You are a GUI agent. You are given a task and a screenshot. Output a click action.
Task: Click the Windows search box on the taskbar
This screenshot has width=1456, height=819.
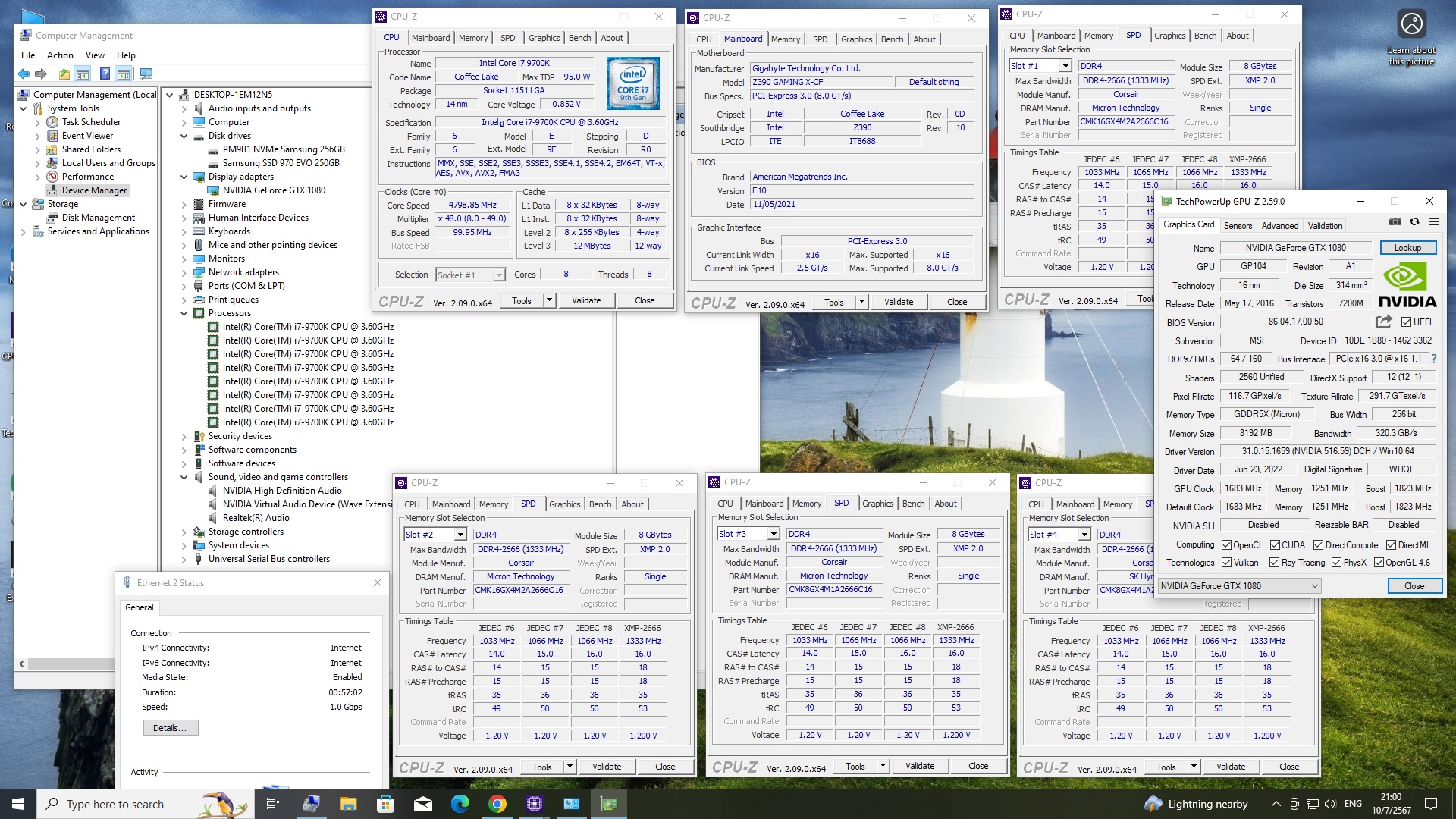[x=144, y=804]
